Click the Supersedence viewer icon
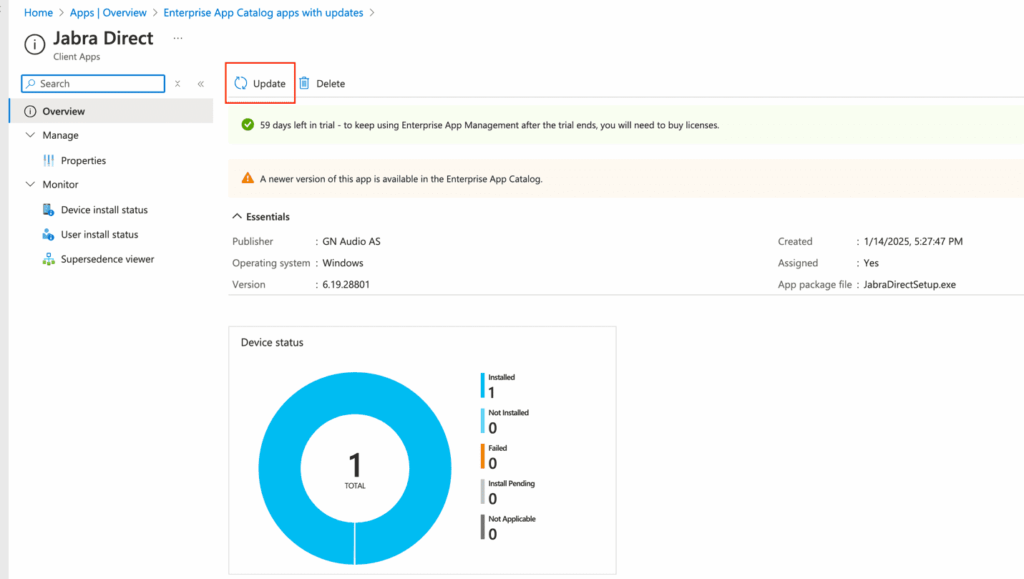1024x579 pixels. [x=48, y=259]
